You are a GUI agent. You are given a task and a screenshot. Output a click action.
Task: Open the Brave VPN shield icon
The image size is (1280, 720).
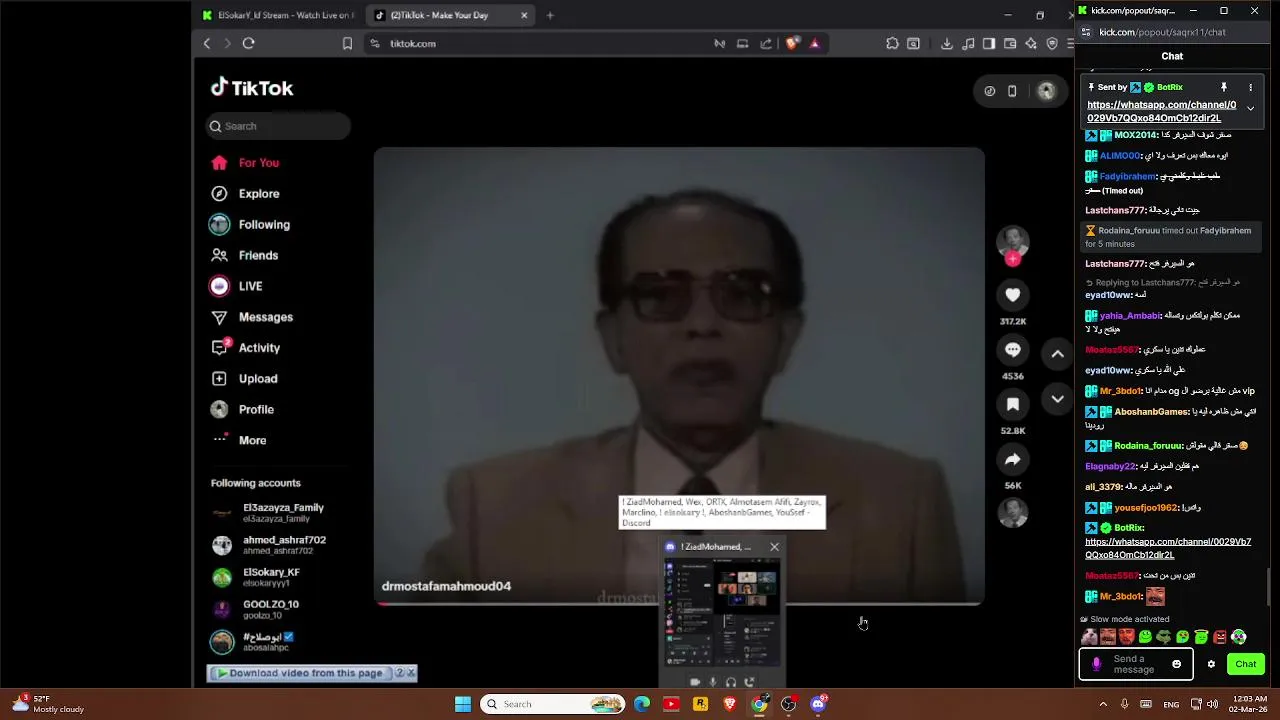(1052, 43)
